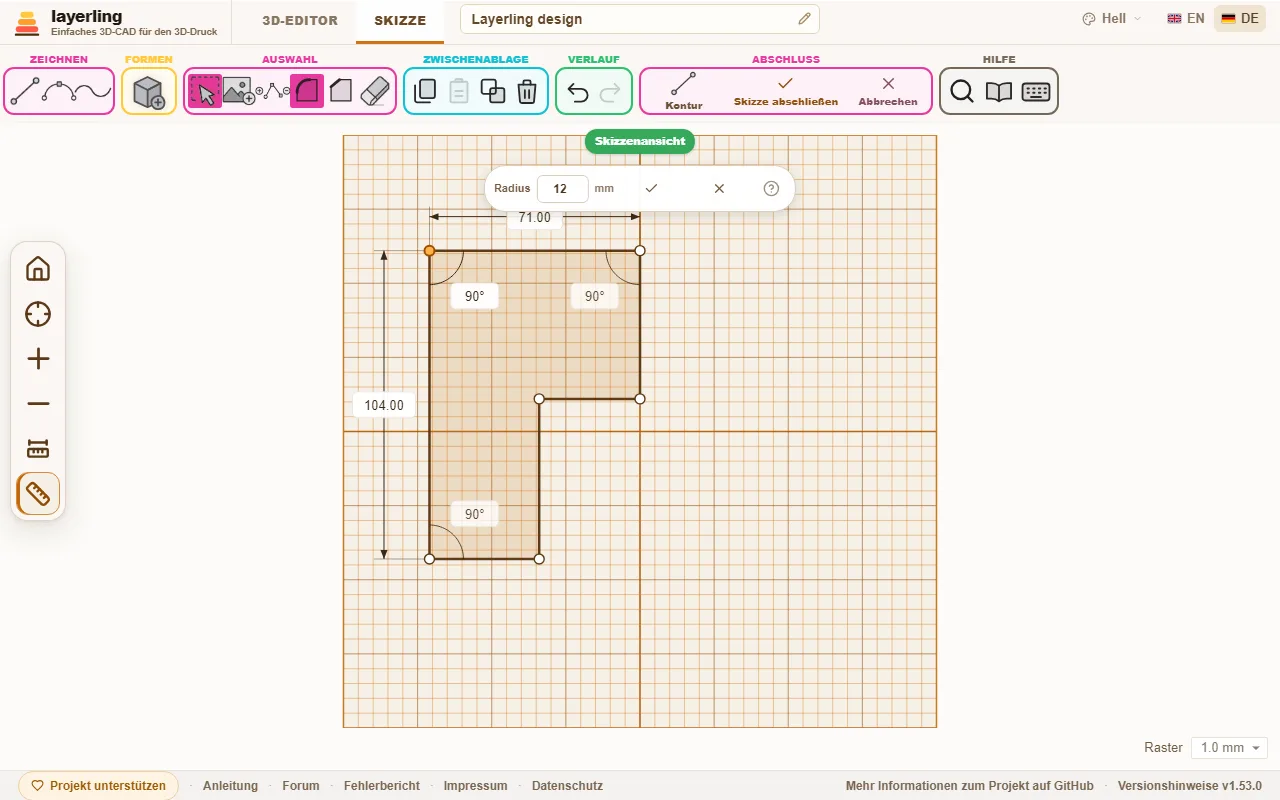Click the layerling logo
The height and width of the screenshot is (800, 1280).
pyautogui.click(x=116, y=22)
